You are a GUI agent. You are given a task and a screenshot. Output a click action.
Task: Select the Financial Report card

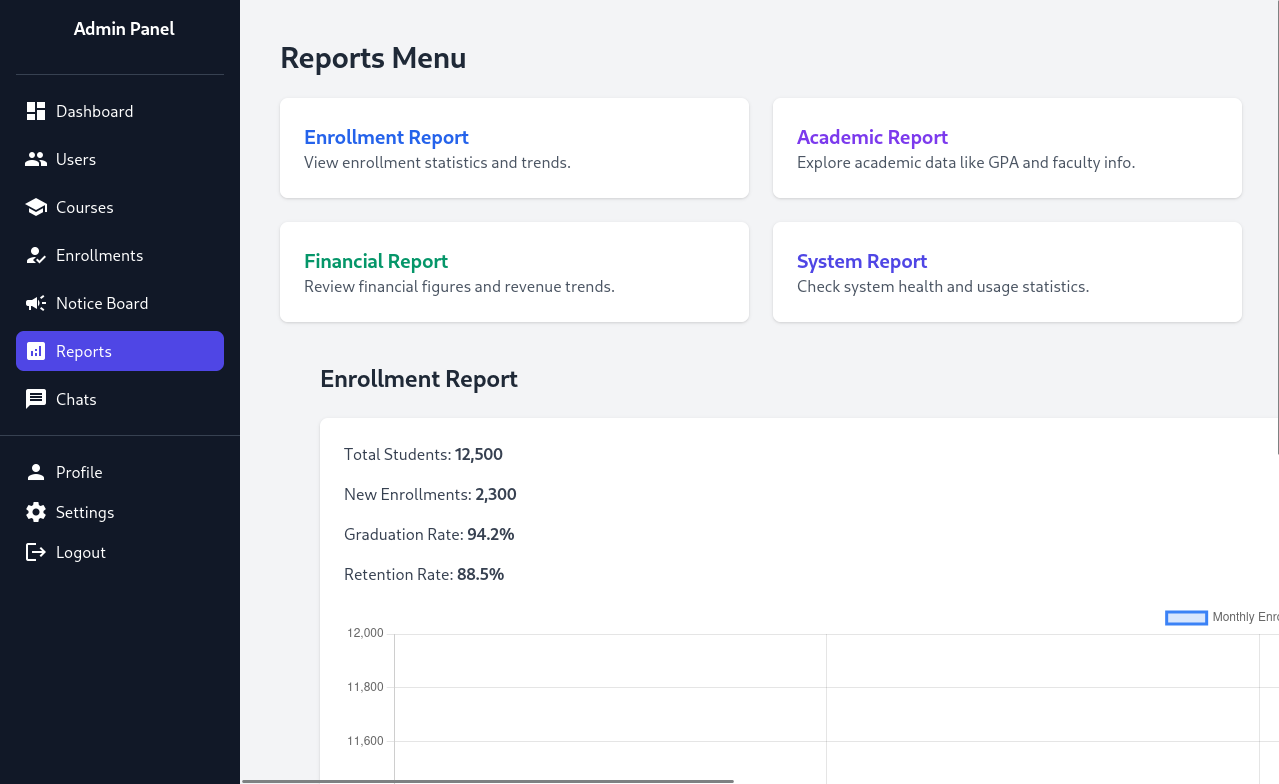514,271
